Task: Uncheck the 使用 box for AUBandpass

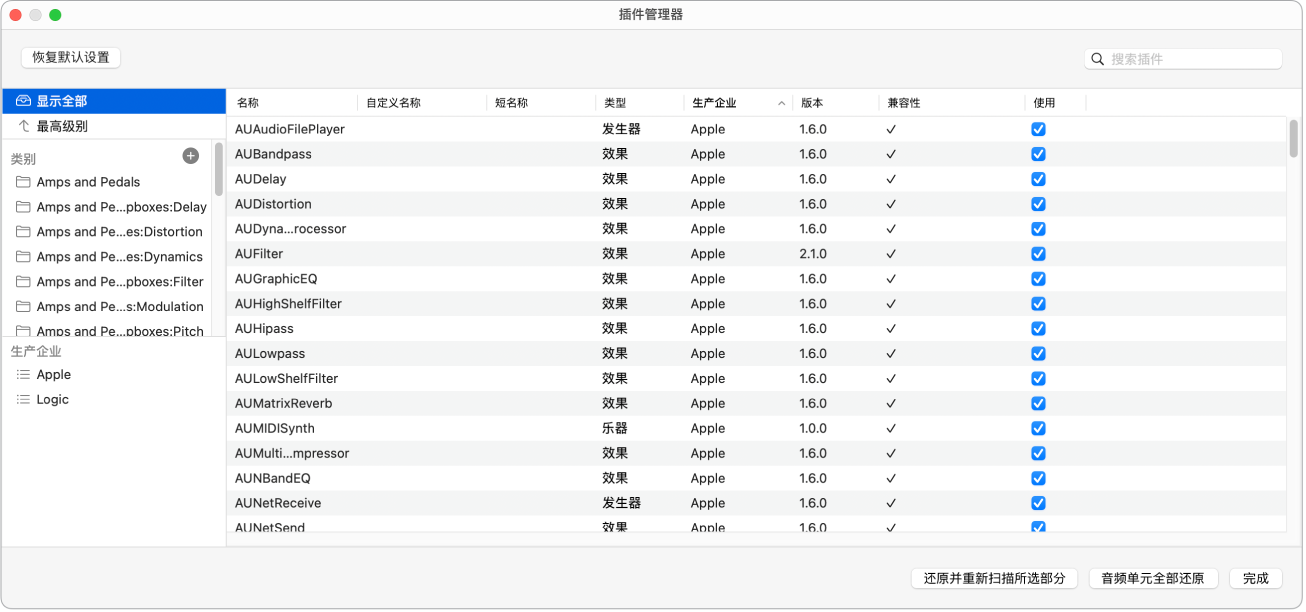Action: tap(1038, 154)
